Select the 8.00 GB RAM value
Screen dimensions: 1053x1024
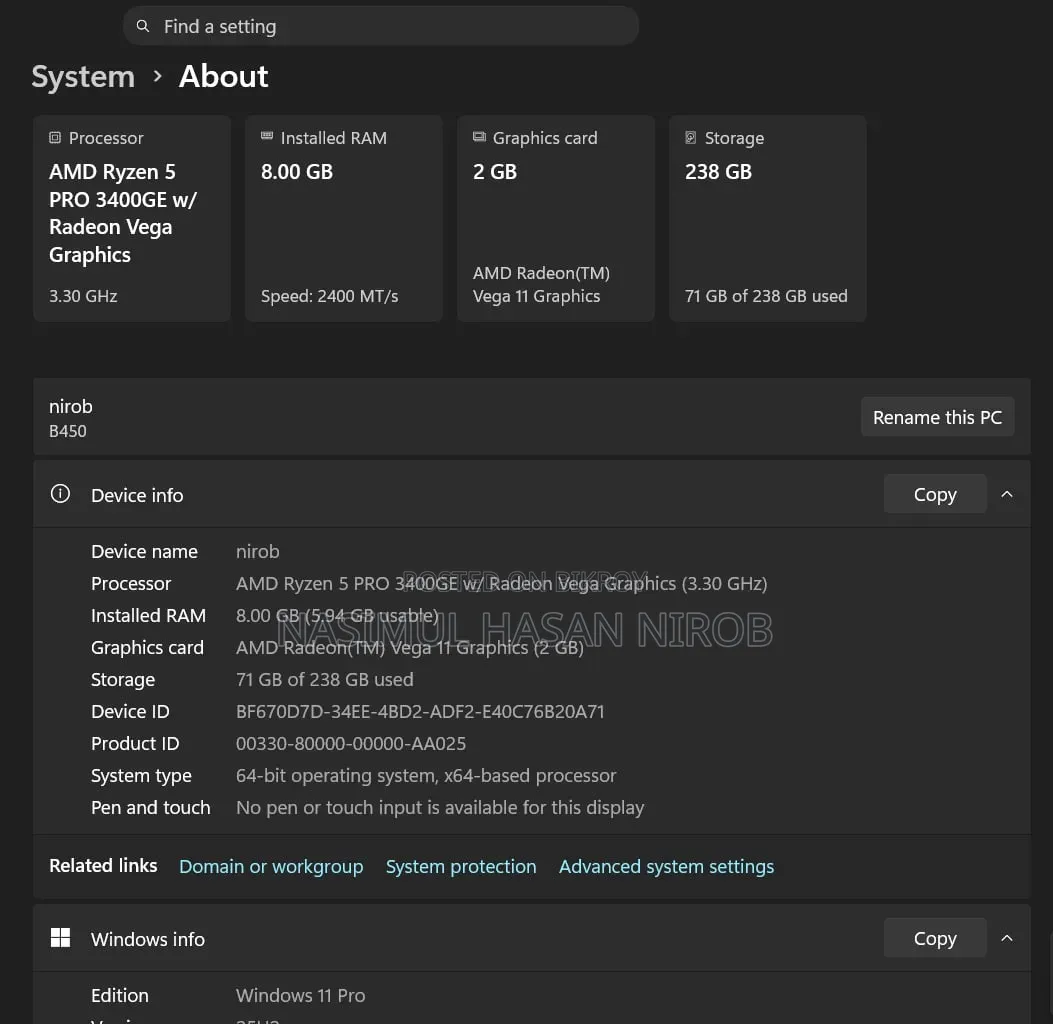pos(297,172)
